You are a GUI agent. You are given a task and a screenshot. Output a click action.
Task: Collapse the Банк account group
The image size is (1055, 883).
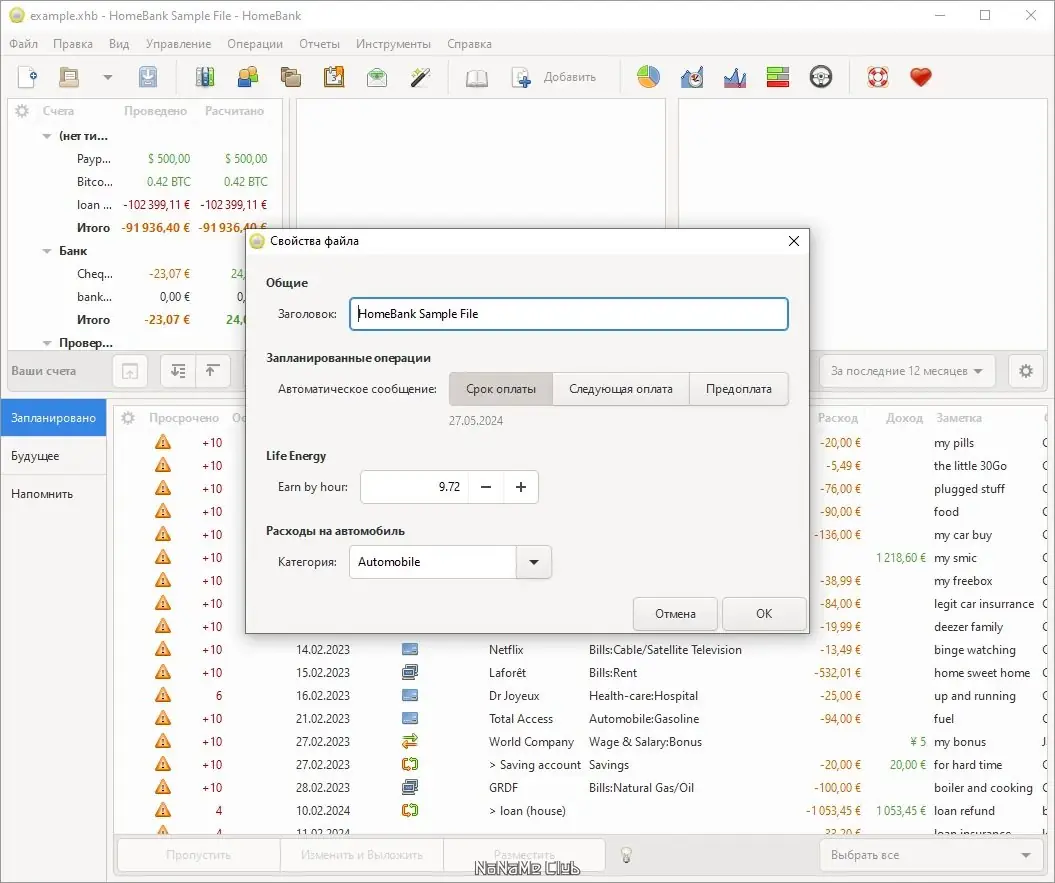pos(46,251)
